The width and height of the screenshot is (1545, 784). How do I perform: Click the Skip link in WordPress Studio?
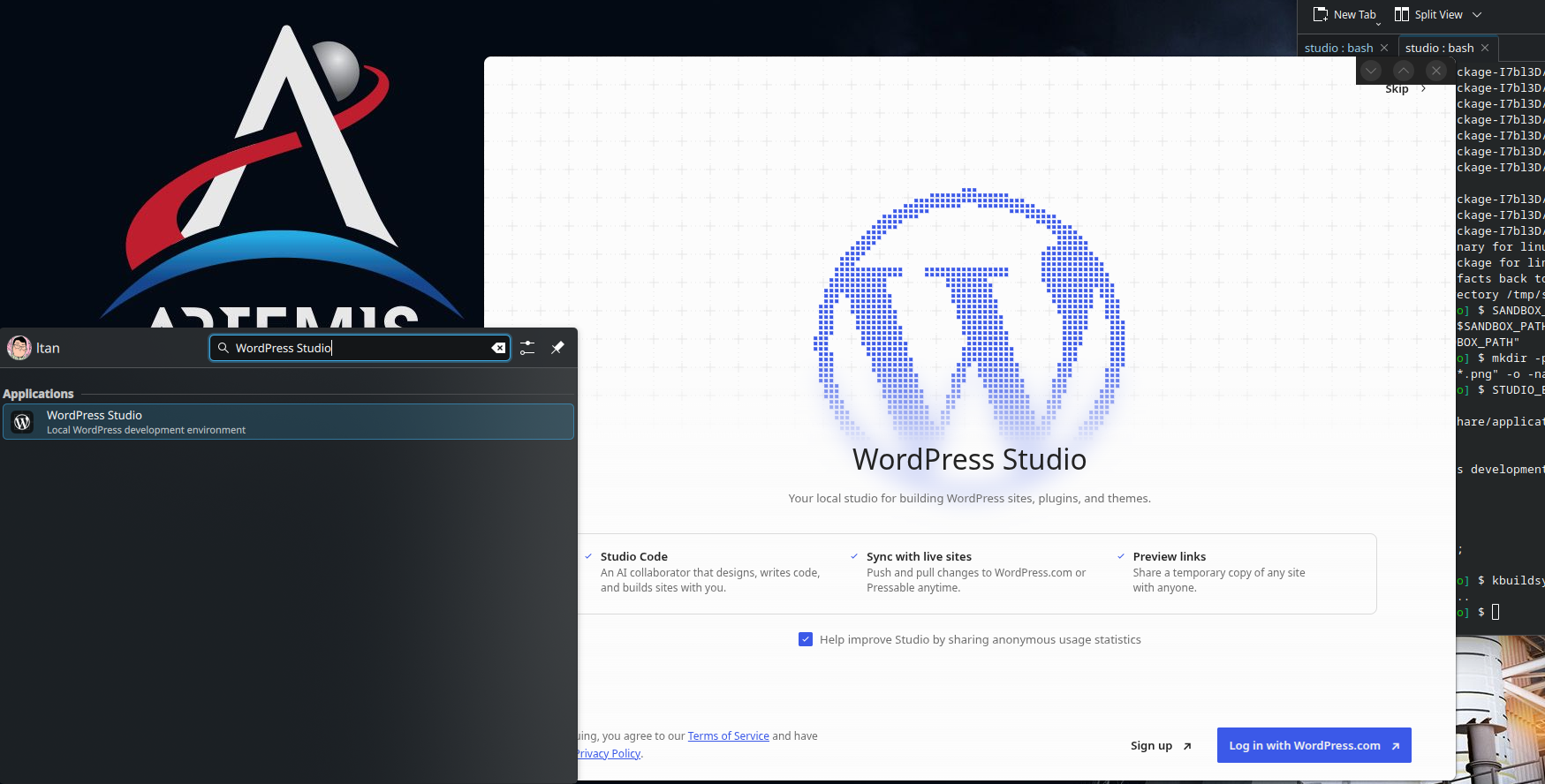pyautogui.click(x=1405, y=89)
